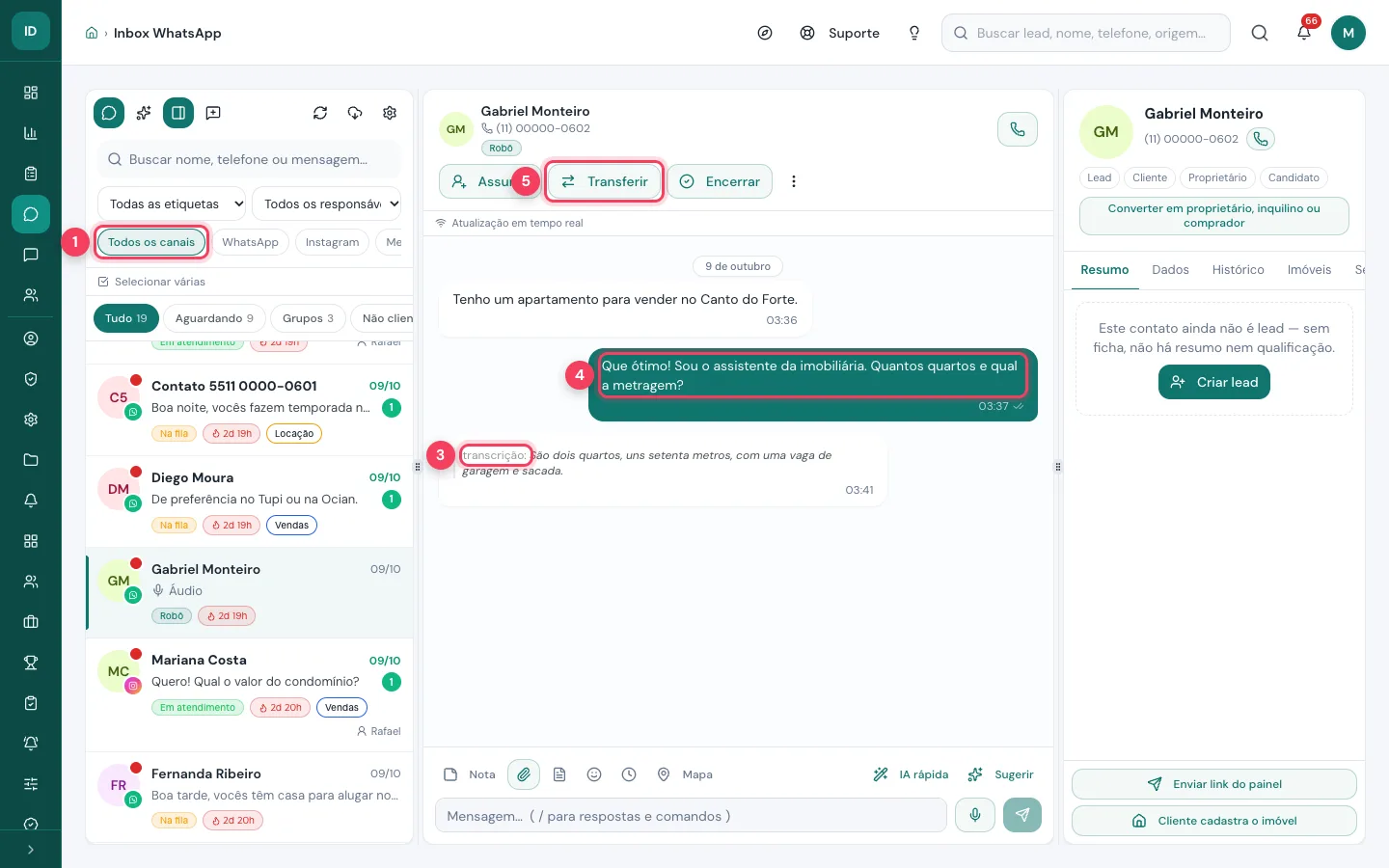Viewport: 1389px width, 868px height.
Task: Record audio with the microphone button
Action: [x=975, y=815]
